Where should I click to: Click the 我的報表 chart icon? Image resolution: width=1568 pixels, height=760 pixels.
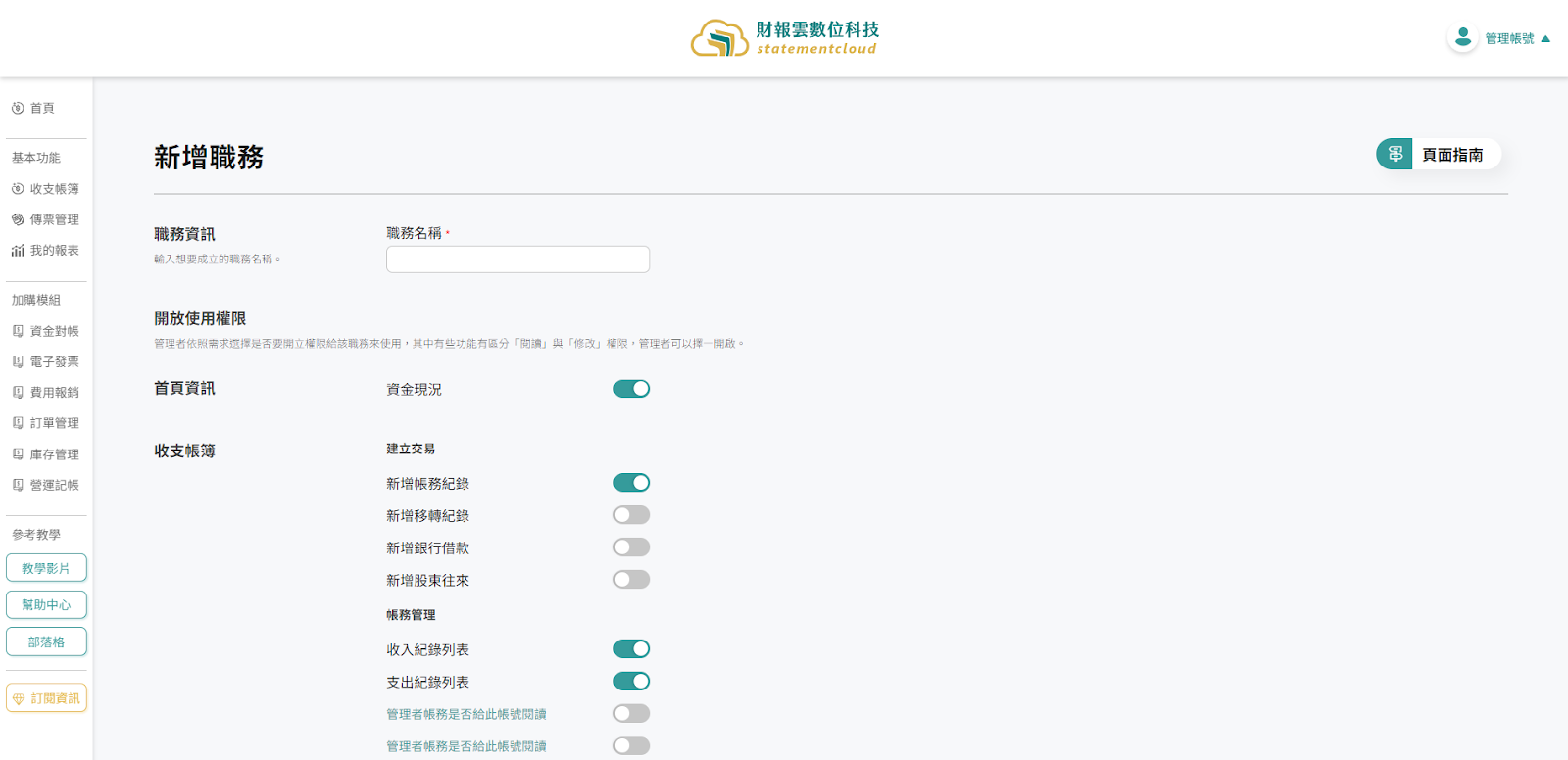(x=18, y=251)
